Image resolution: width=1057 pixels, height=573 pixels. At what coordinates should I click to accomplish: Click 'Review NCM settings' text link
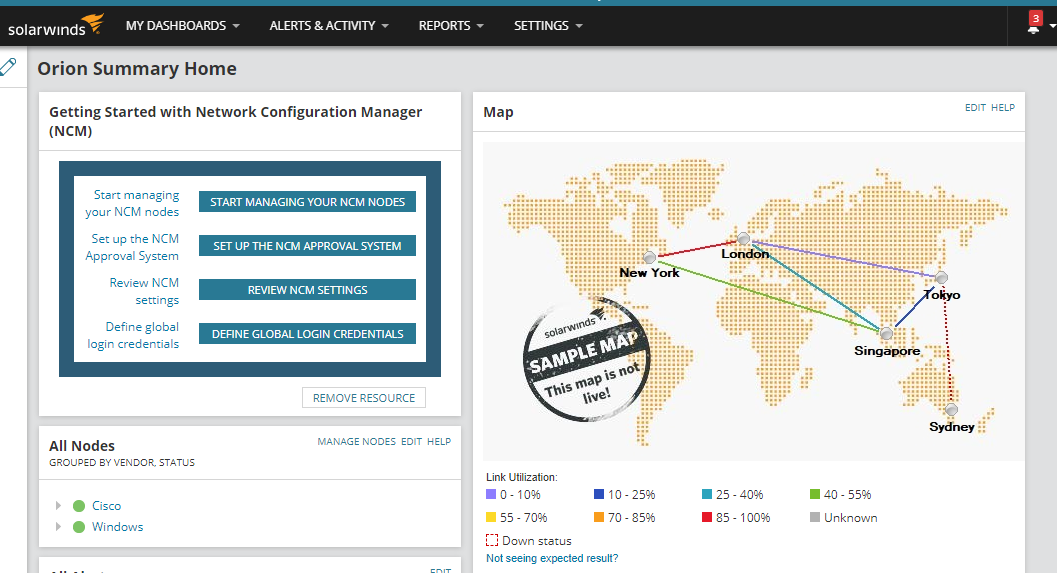tap(144, 291)
